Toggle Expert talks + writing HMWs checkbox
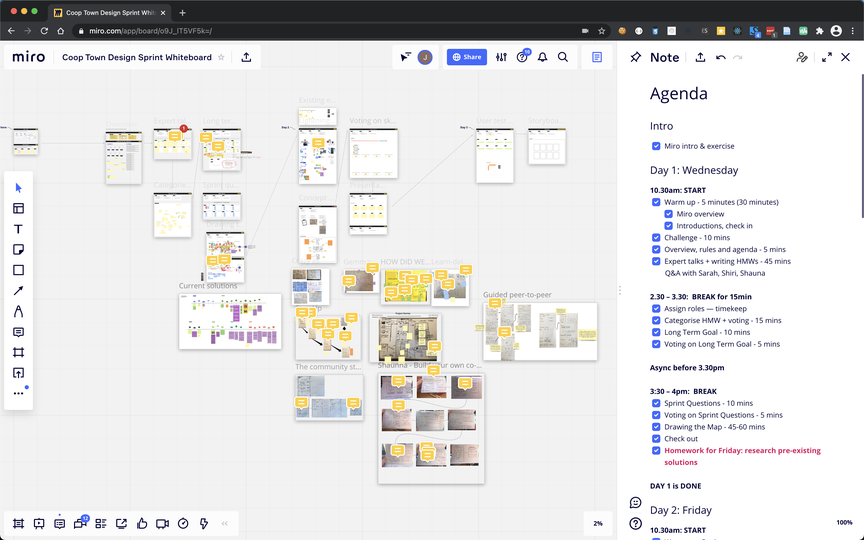The height and width of the screenshot is (540, 864). point(656,261)
